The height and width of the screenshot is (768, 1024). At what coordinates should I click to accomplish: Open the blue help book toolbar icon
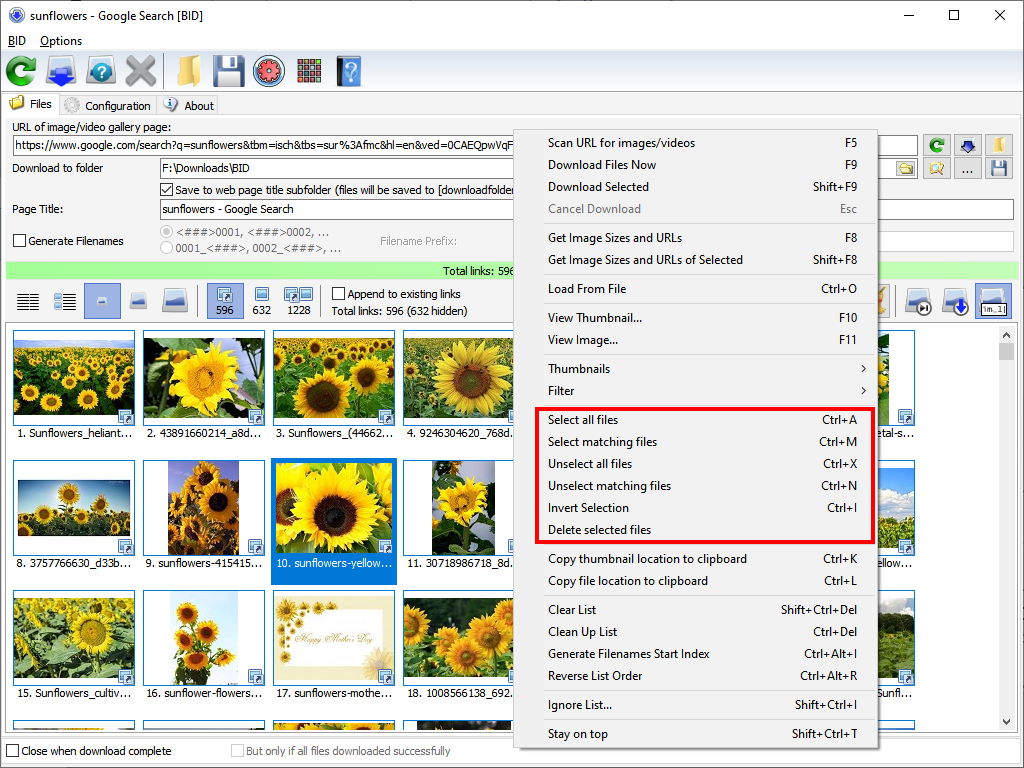point(349,71)
